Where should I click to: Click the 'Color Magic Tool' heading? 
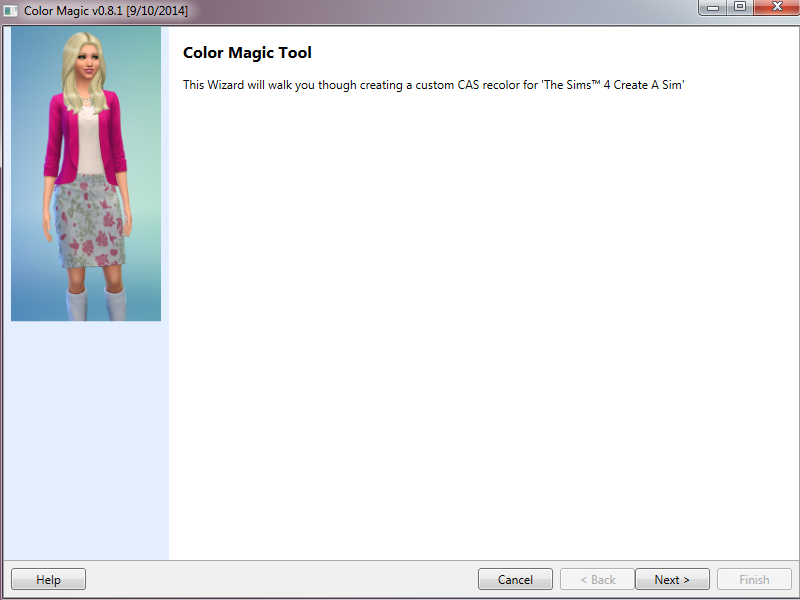pyautogui.click(x=247, y=53)
